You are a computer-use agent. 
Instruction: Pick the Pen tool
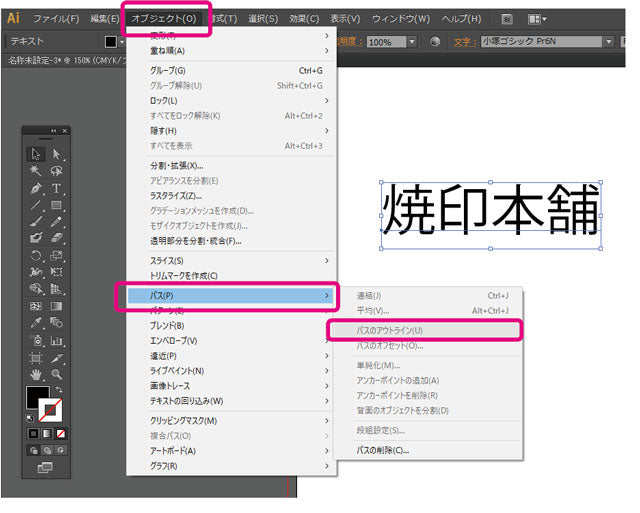pos(36,188)
